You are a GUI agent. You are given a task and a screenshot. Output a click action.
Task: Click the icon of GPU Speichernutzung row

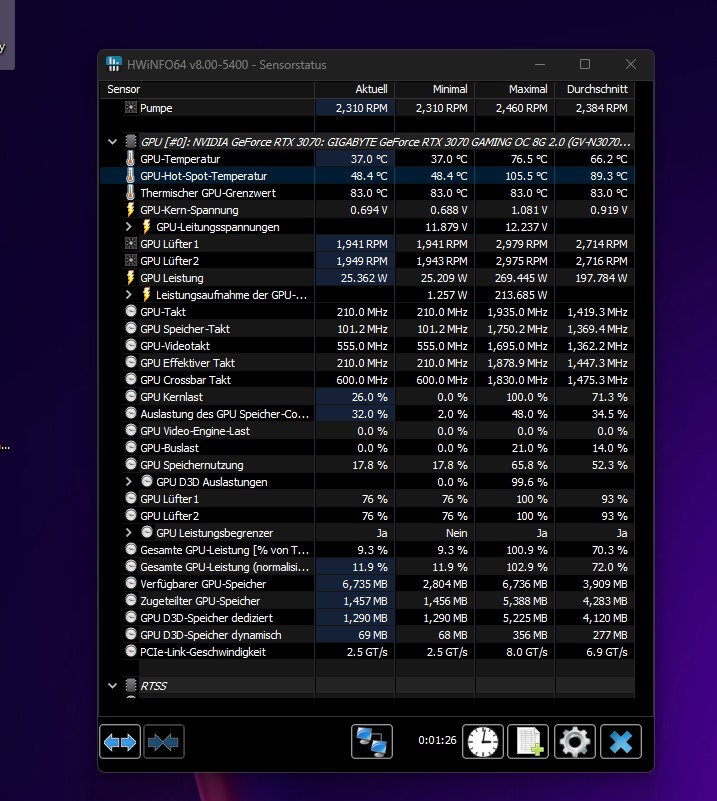131,464
